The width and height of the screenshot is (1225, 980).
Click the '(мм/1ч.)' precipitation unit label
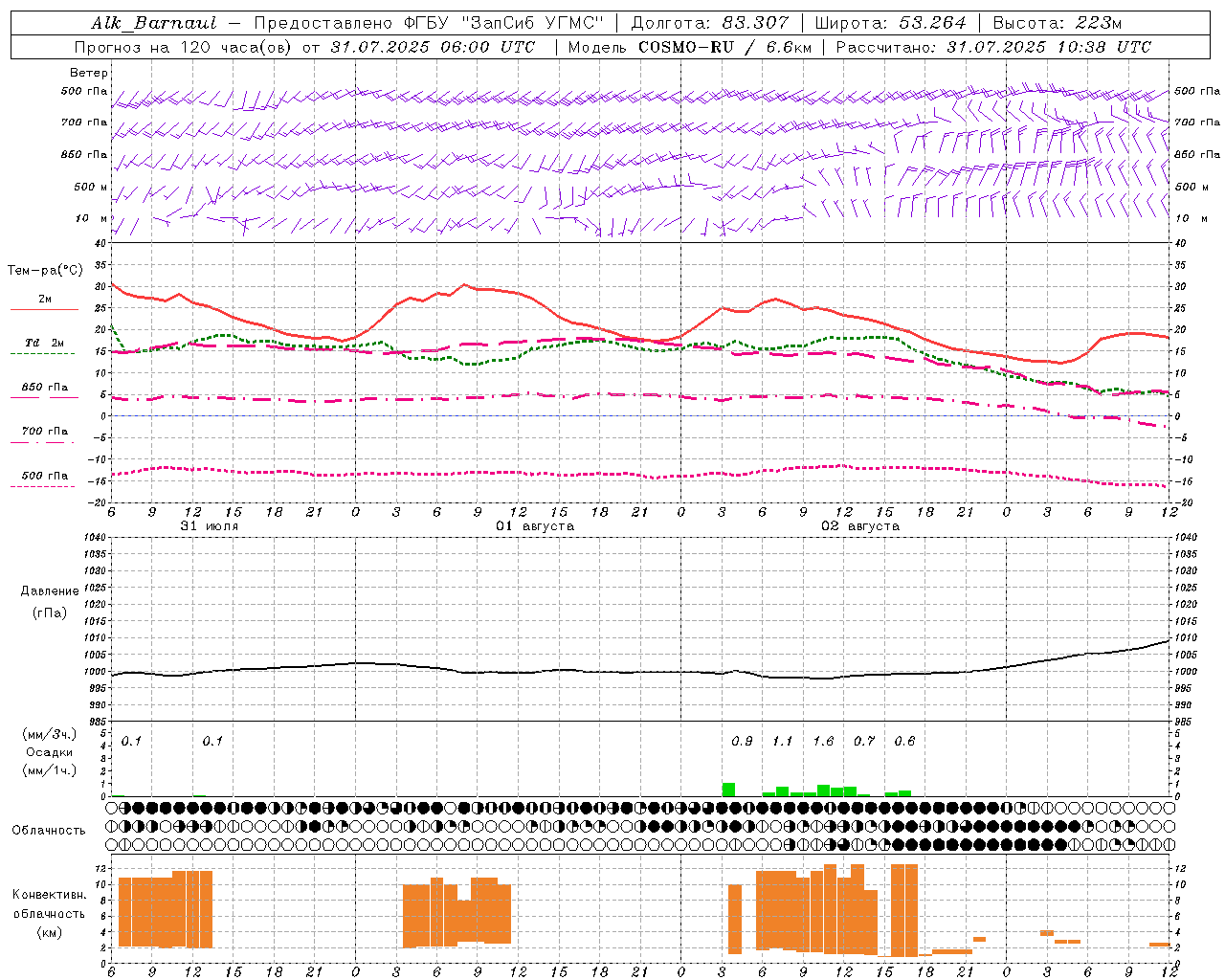point(49,770)
